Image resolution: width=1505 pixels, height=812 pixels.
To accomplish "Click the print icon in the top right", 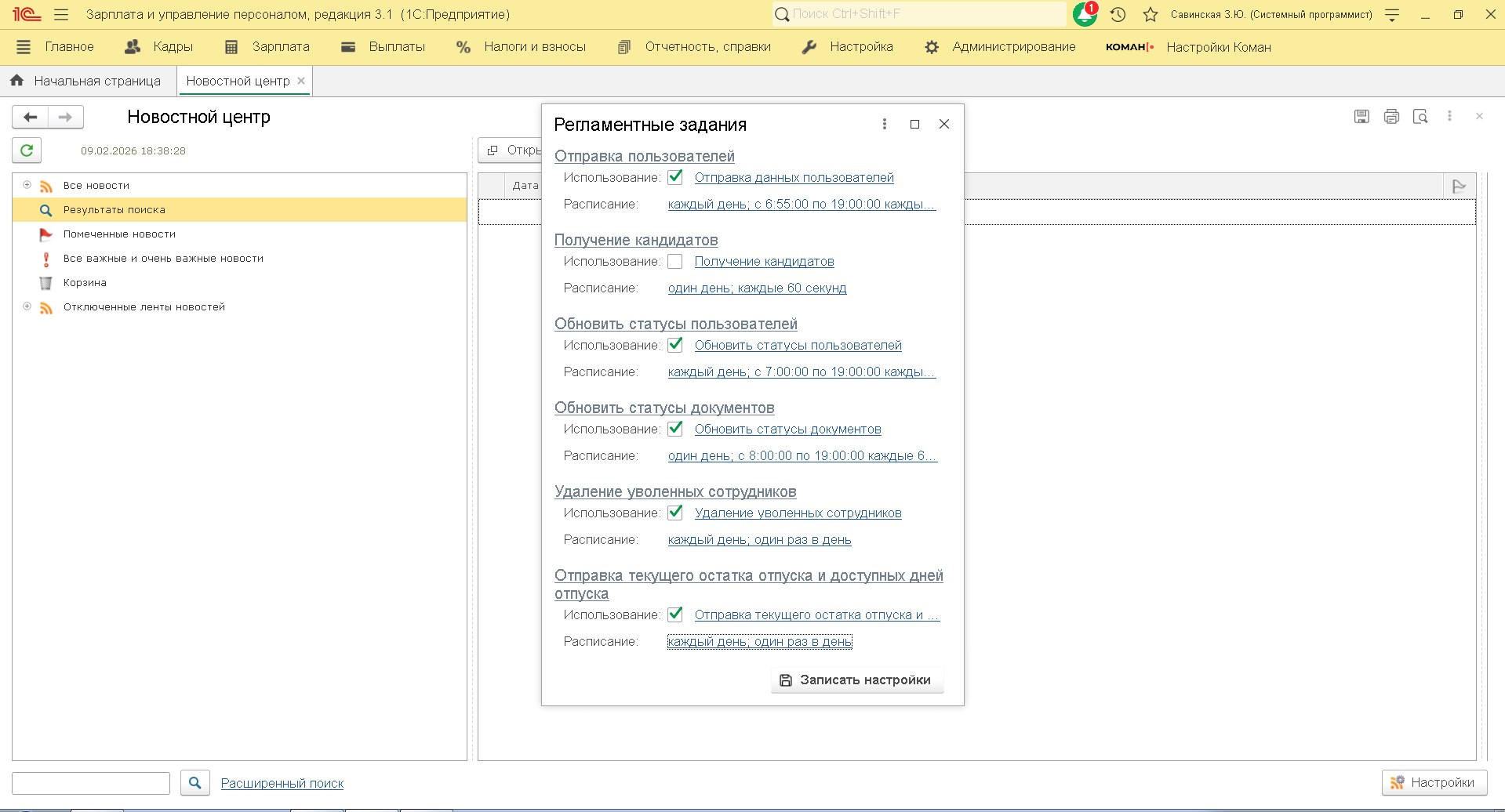I will [1391, 117].
